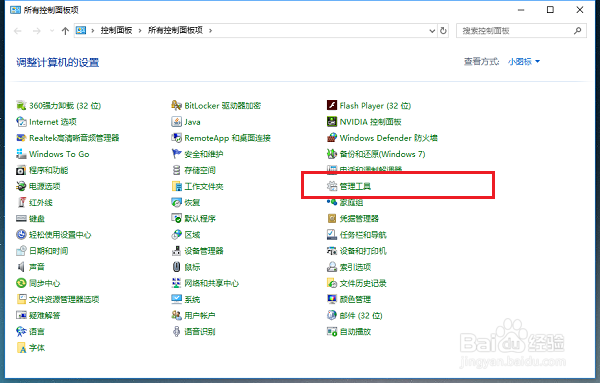
Task: Click the 用户帐户 users icon
Action: click(x=176, y=315)
